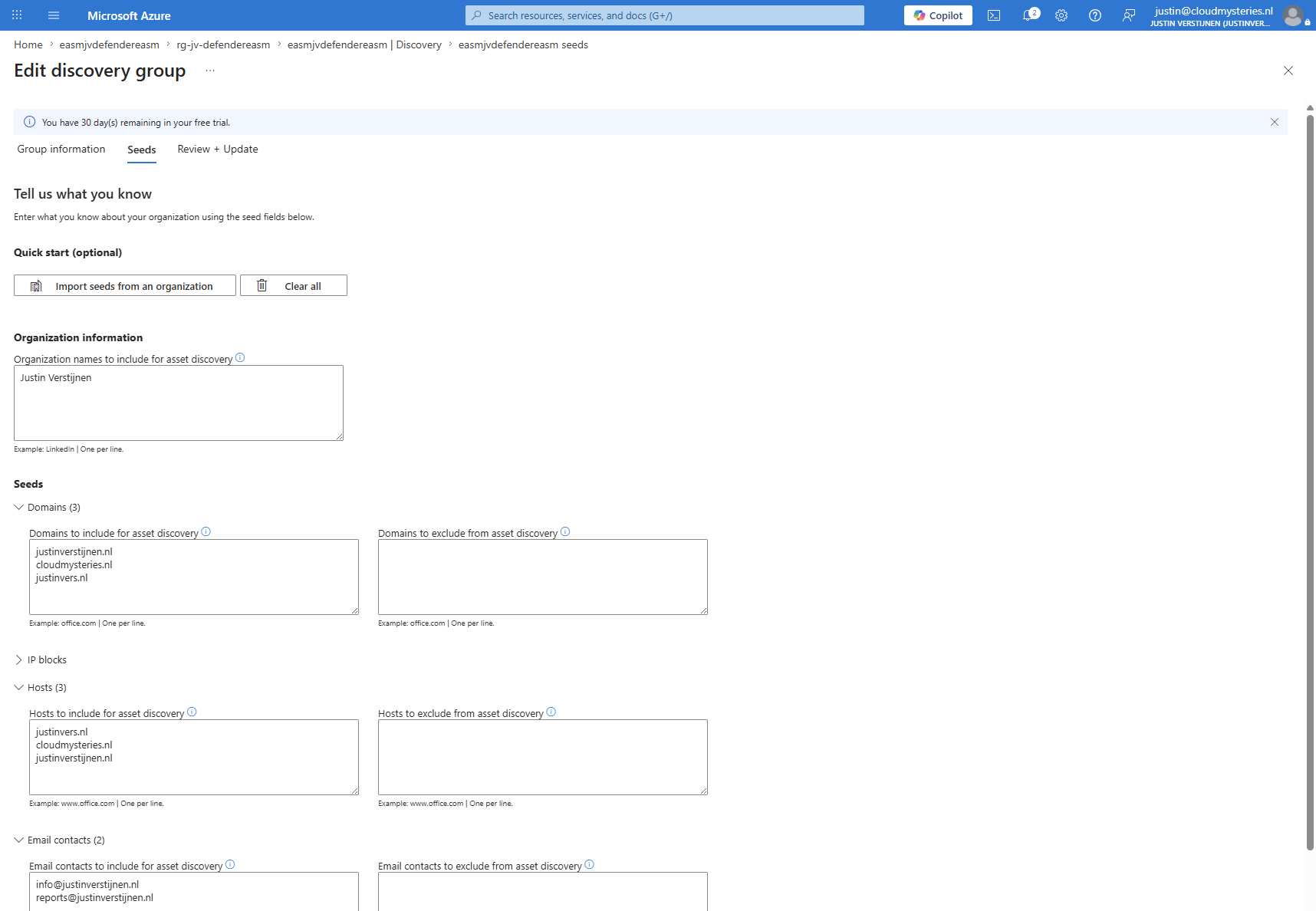
Task: Open Cloud Shell from top bar
Action: tap(994, 15)
